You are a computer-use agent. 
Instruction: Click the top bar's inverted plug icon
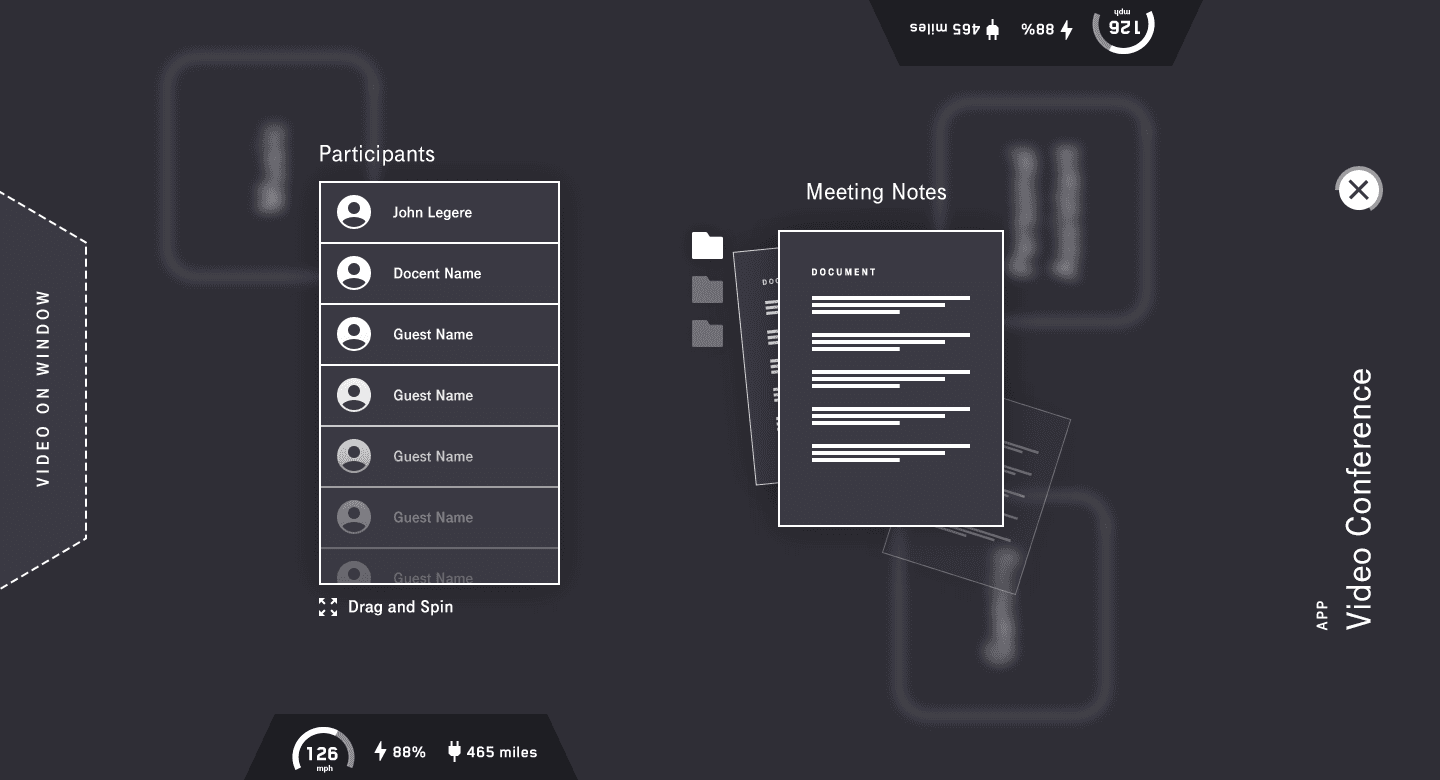pyautogui.click(x=992, y=29)
